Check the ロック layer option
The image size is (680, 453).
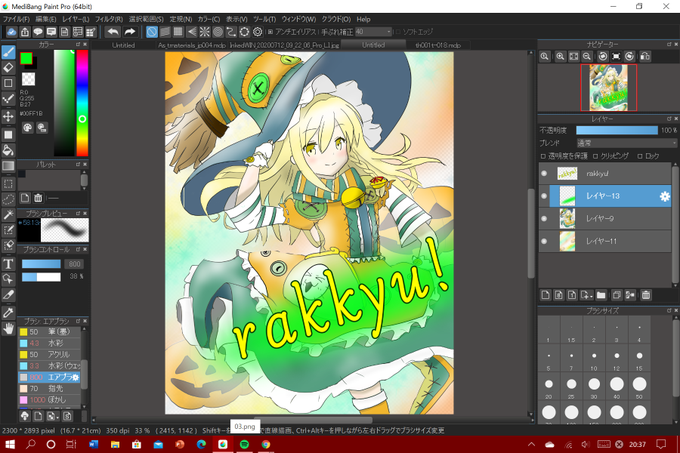pos(640,156)
